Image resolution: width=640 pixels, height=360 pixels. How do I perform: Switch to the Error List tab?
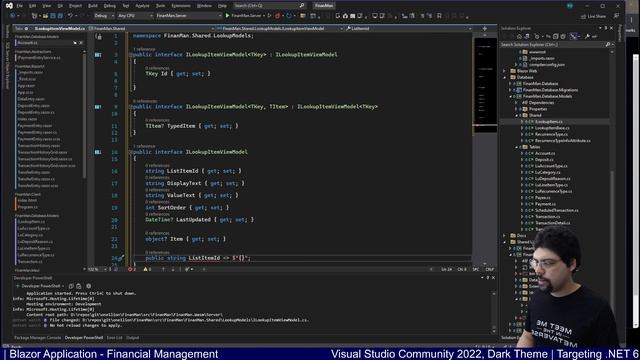pyautogui.click(x=114, y=338)
